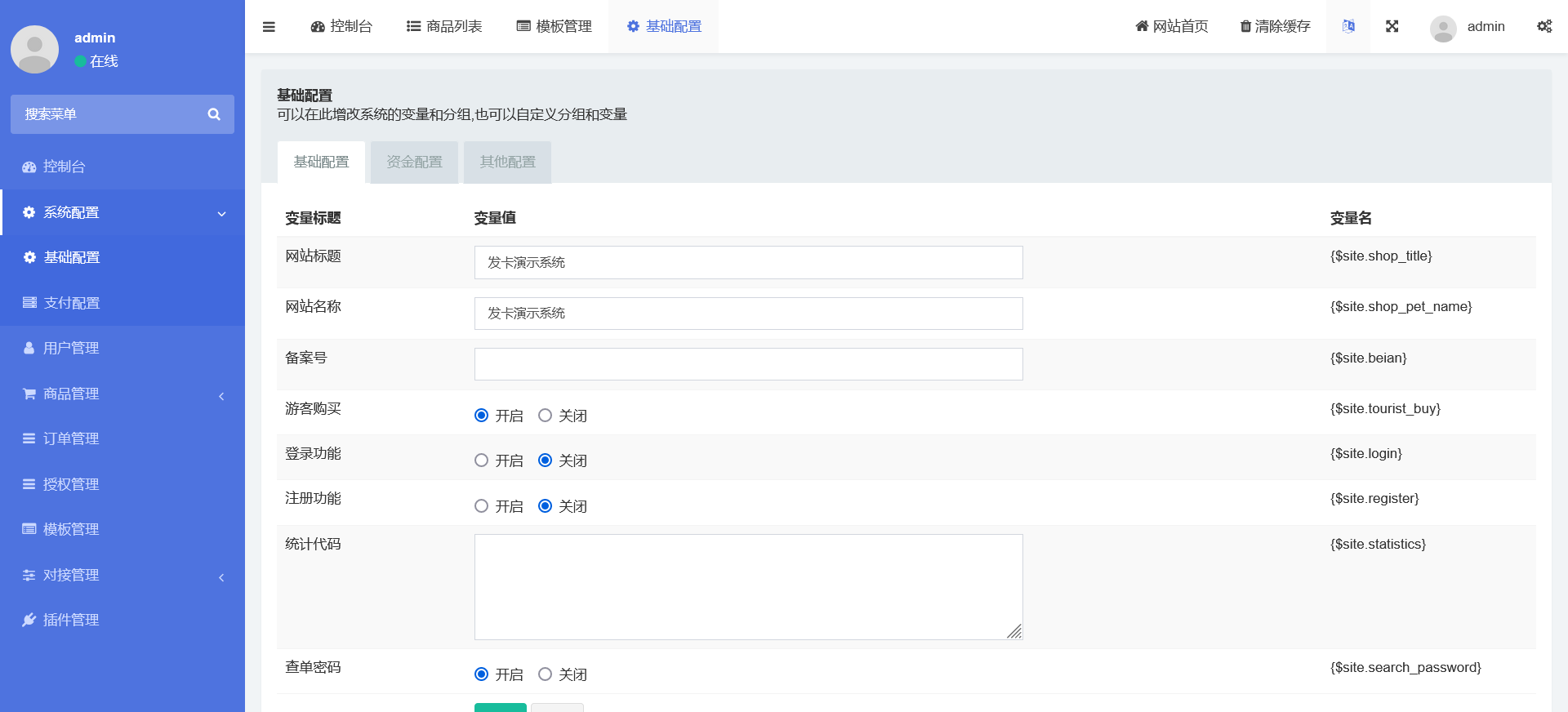The width and height of the screenshot is (1568, 712).
Task: Click the language switch icon in header
Action: [1348, 26]
